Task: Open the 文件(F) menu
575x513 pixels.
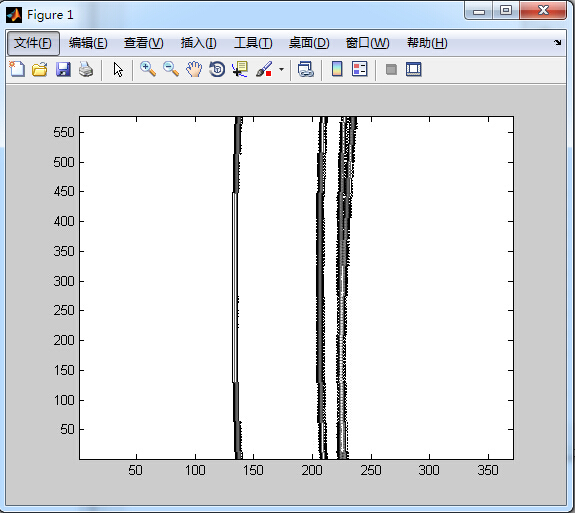Action: coord(33,43)
